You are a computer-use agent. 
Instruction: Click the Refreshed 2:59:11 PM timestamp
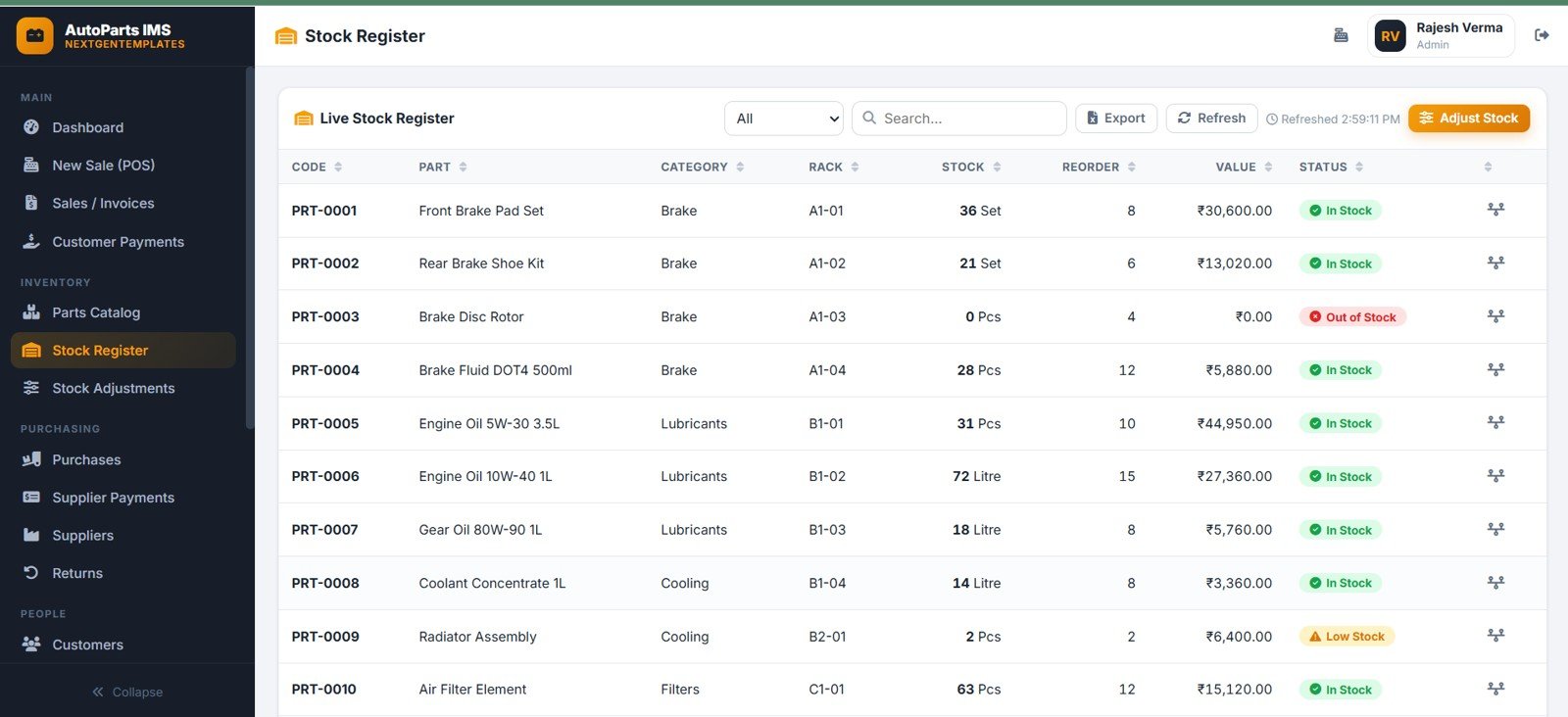coord(1333,119)
